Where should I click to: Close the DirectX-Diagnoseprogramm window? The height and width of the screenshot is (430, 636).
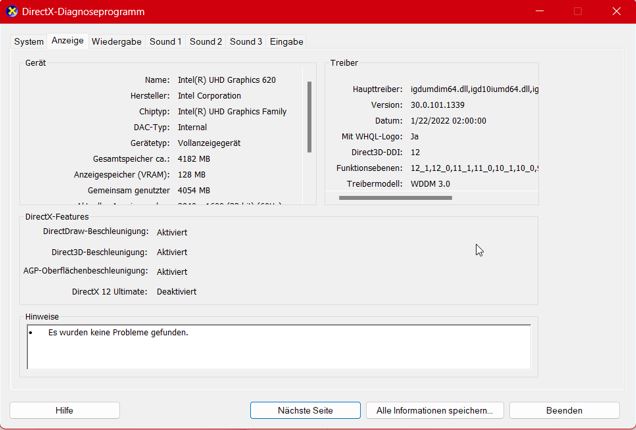pos(616,12)
